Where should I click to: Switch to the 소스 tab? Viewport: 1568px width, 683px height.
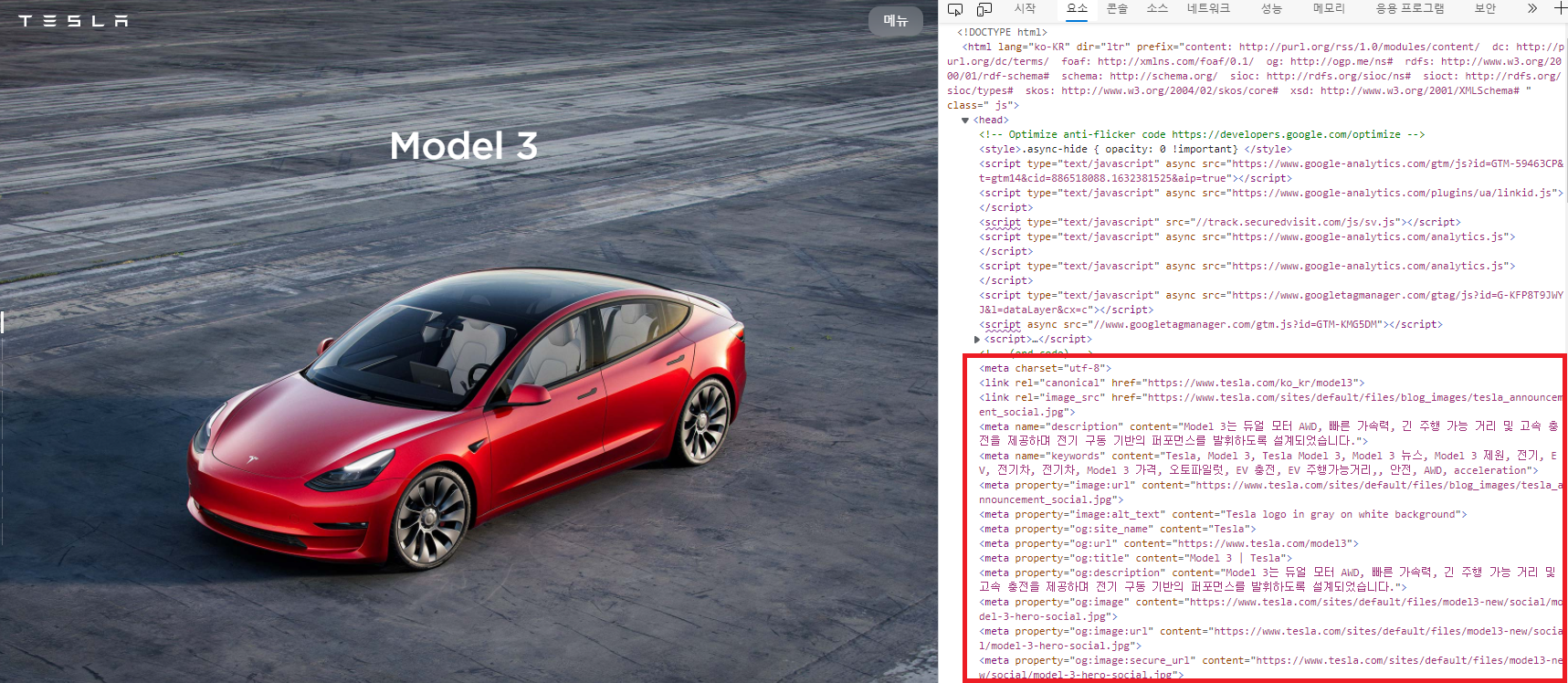pyautogui.click(x=1157, y=8)
